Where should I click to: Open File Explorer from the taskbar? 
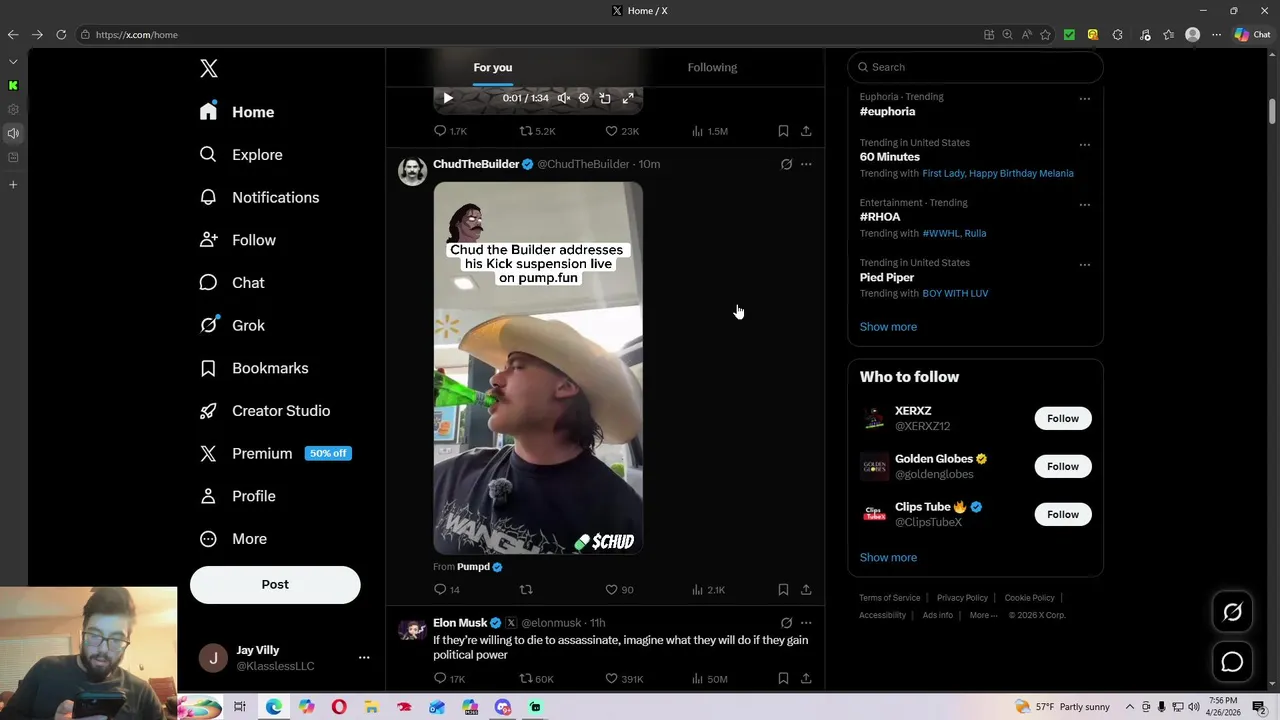point(371,707)
